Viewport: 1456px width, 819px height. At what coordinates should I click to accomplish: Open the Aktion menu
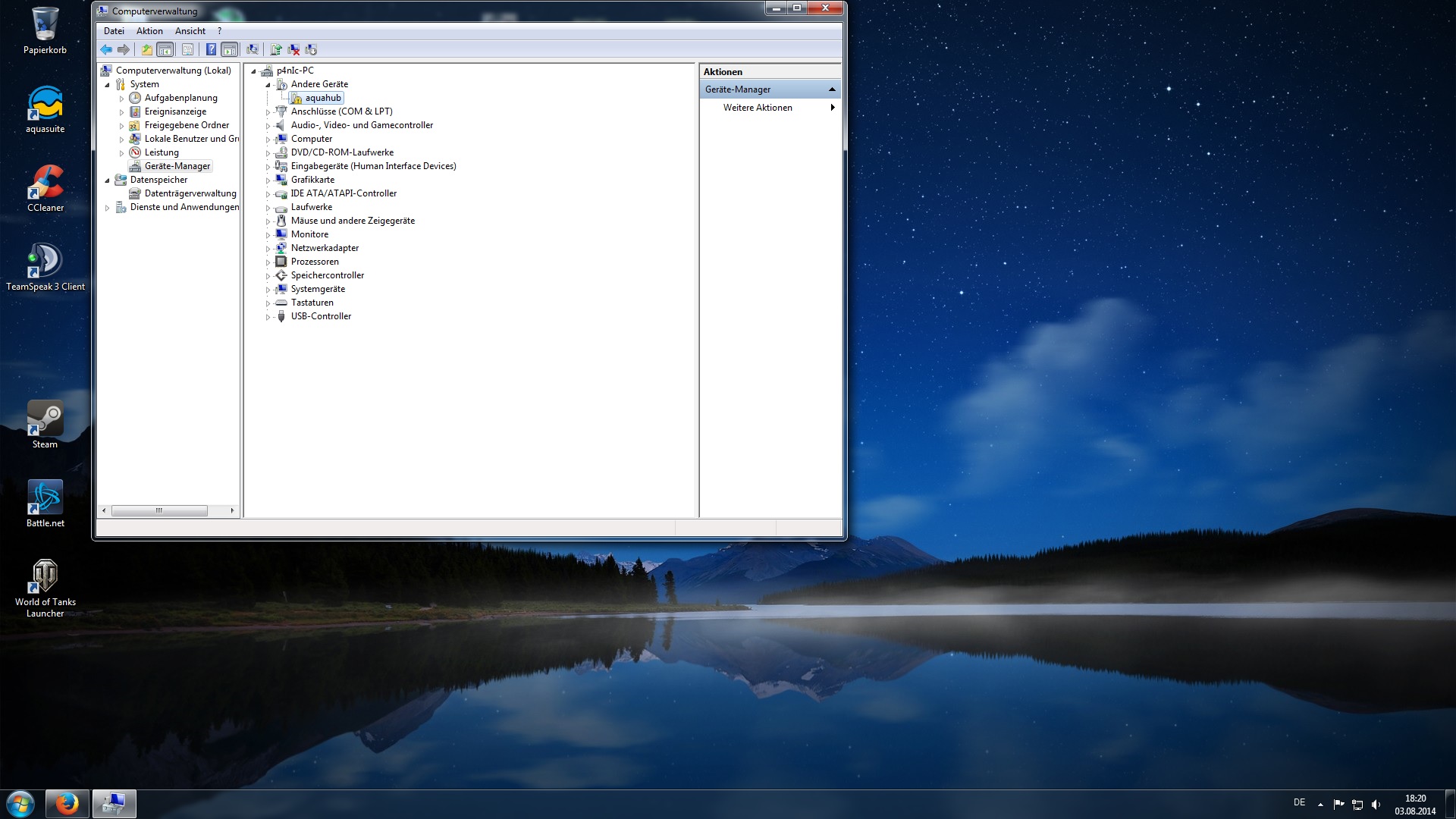149,31
